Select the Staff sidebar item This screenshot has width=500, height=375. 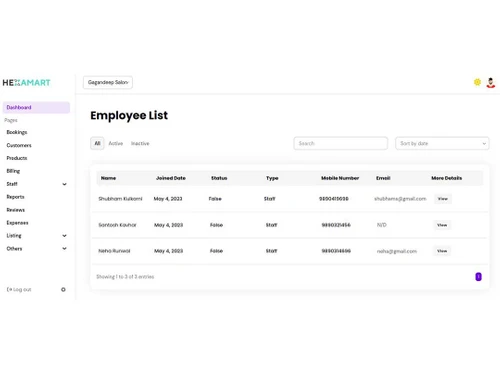pos(12,184)
